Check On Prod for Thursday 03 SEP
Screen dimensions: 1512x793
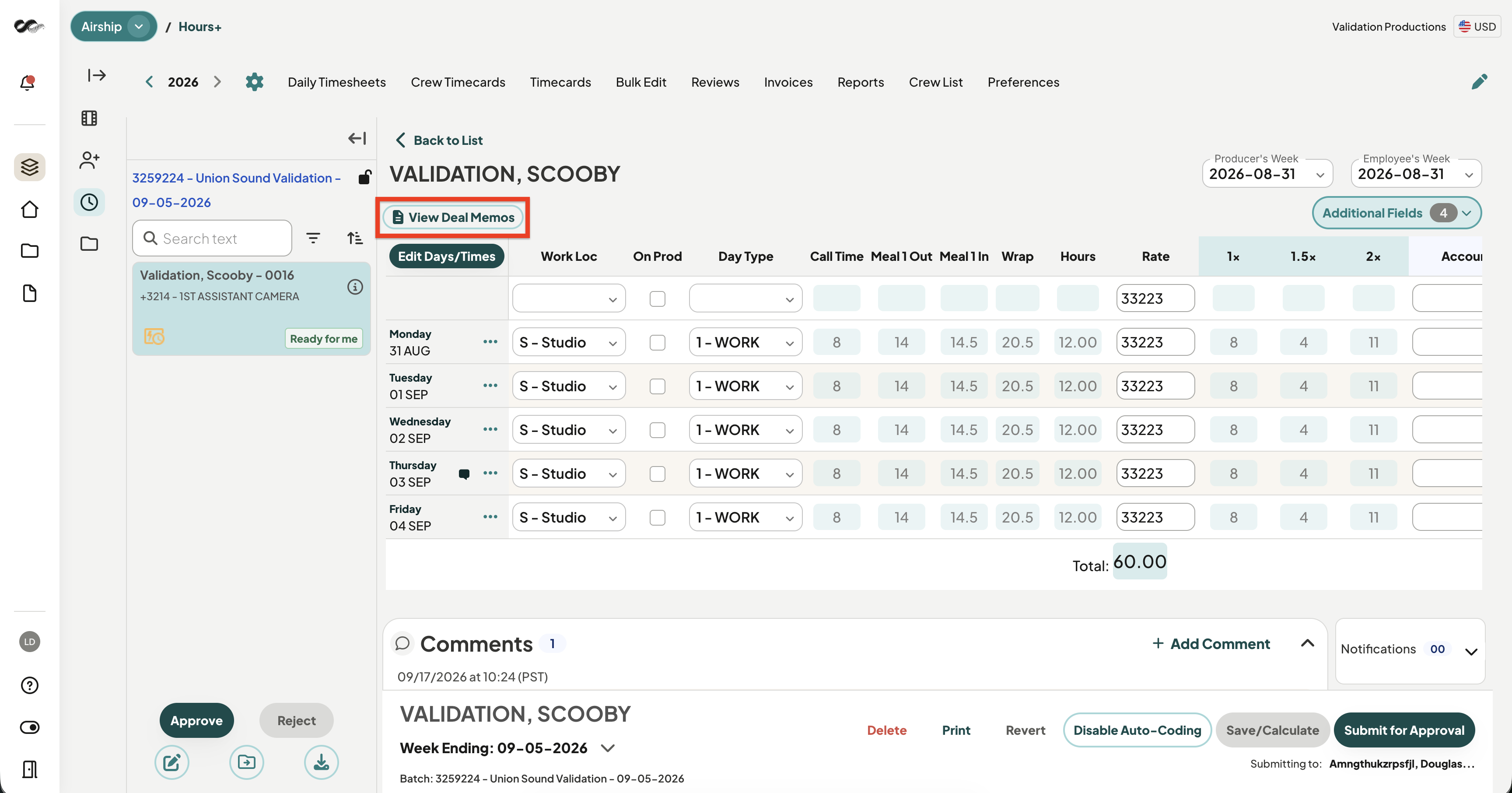coord(658,474)
